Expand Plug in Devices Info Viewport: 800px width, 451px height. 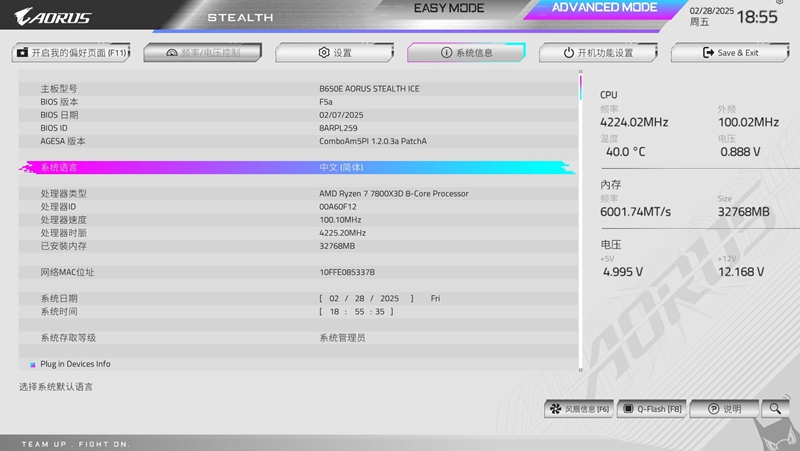(x=75, y=364)
